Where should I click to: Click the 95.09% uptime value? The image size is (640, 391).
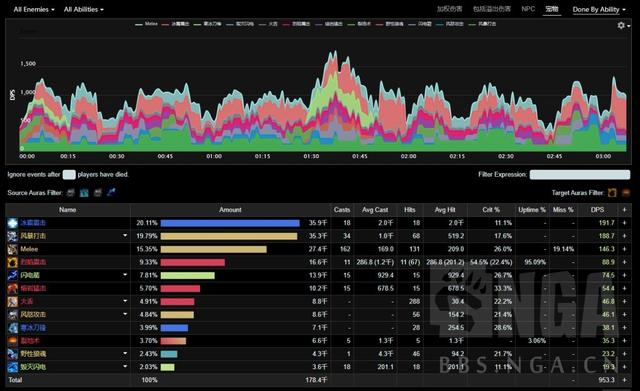click(x=535, y=262)
